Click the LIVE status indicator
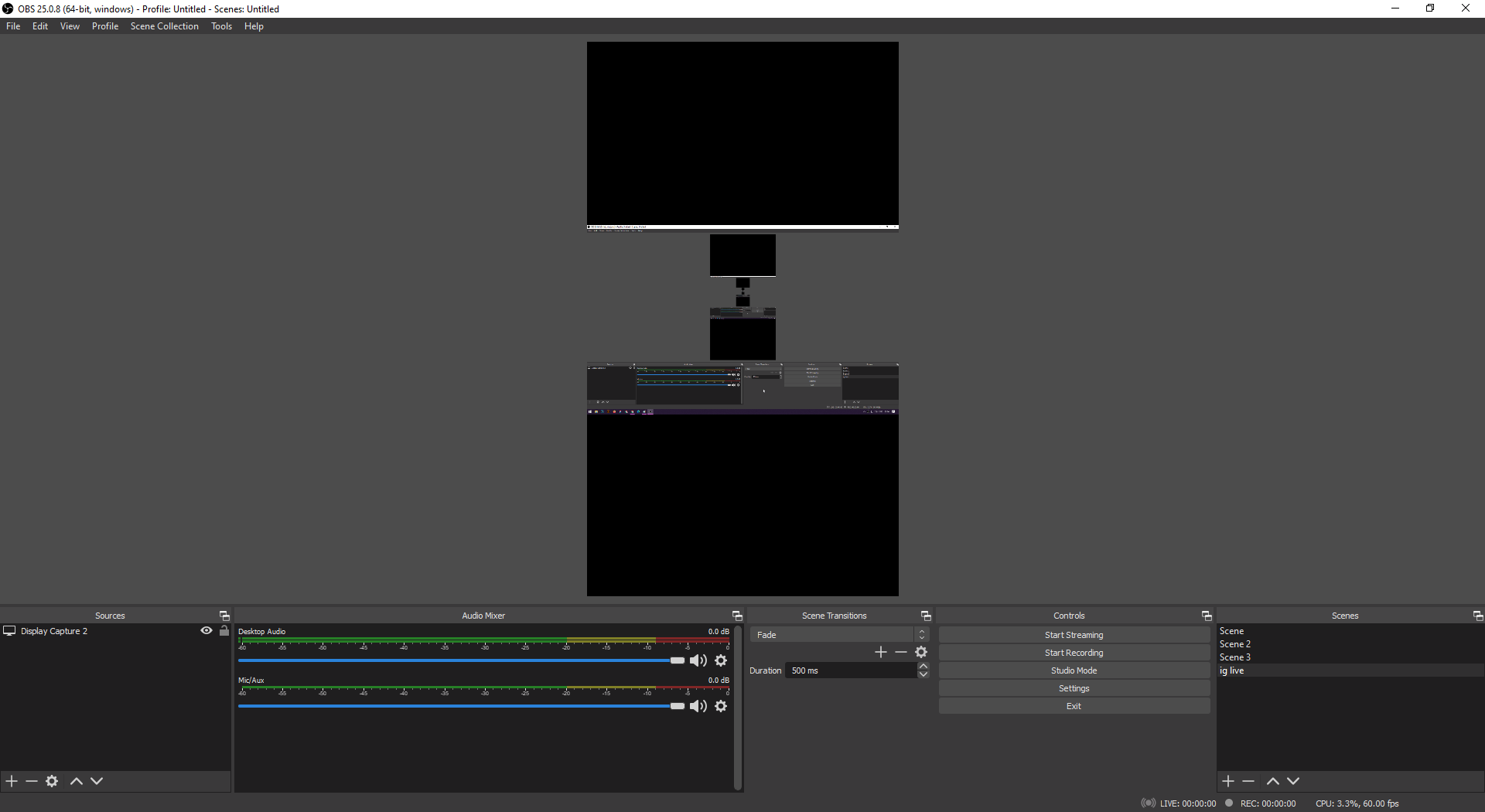Viewport: 1485px width, 812px height. click(x=1179, y=803)
